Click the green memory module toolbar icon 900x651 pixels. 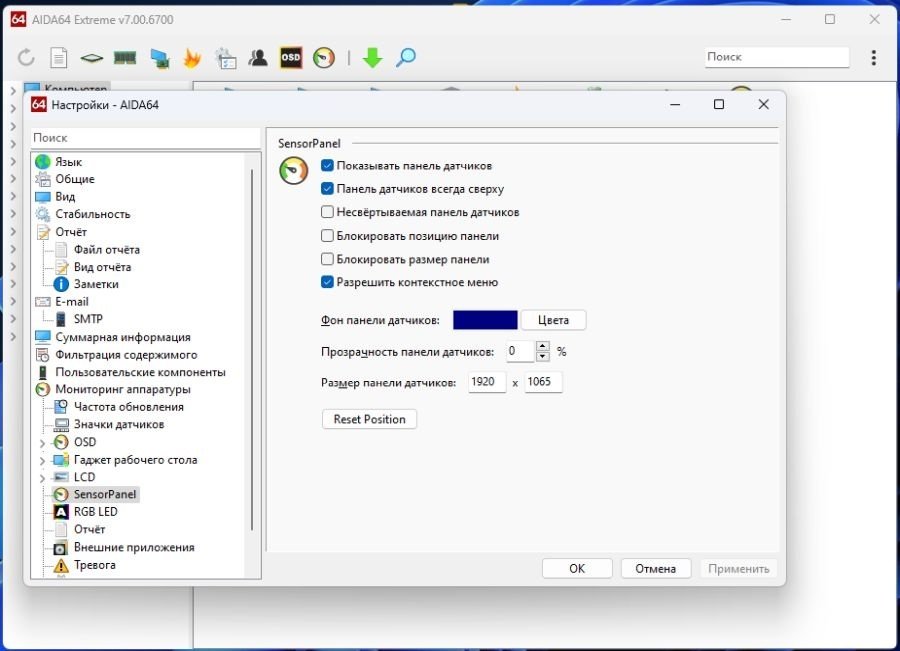[x=125, y=57]
